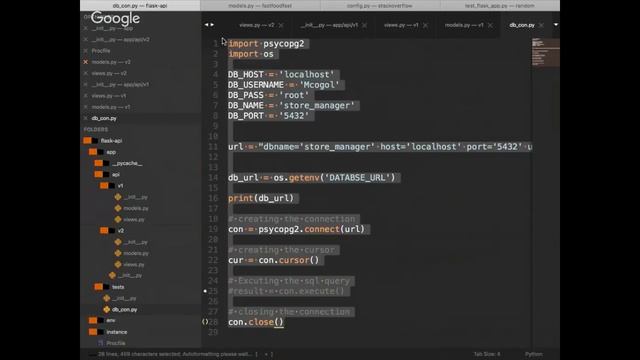The width and height of the screenshot is (640, 360).
Task: Click the file icon of views.py under v2
Action: (118, 264)
